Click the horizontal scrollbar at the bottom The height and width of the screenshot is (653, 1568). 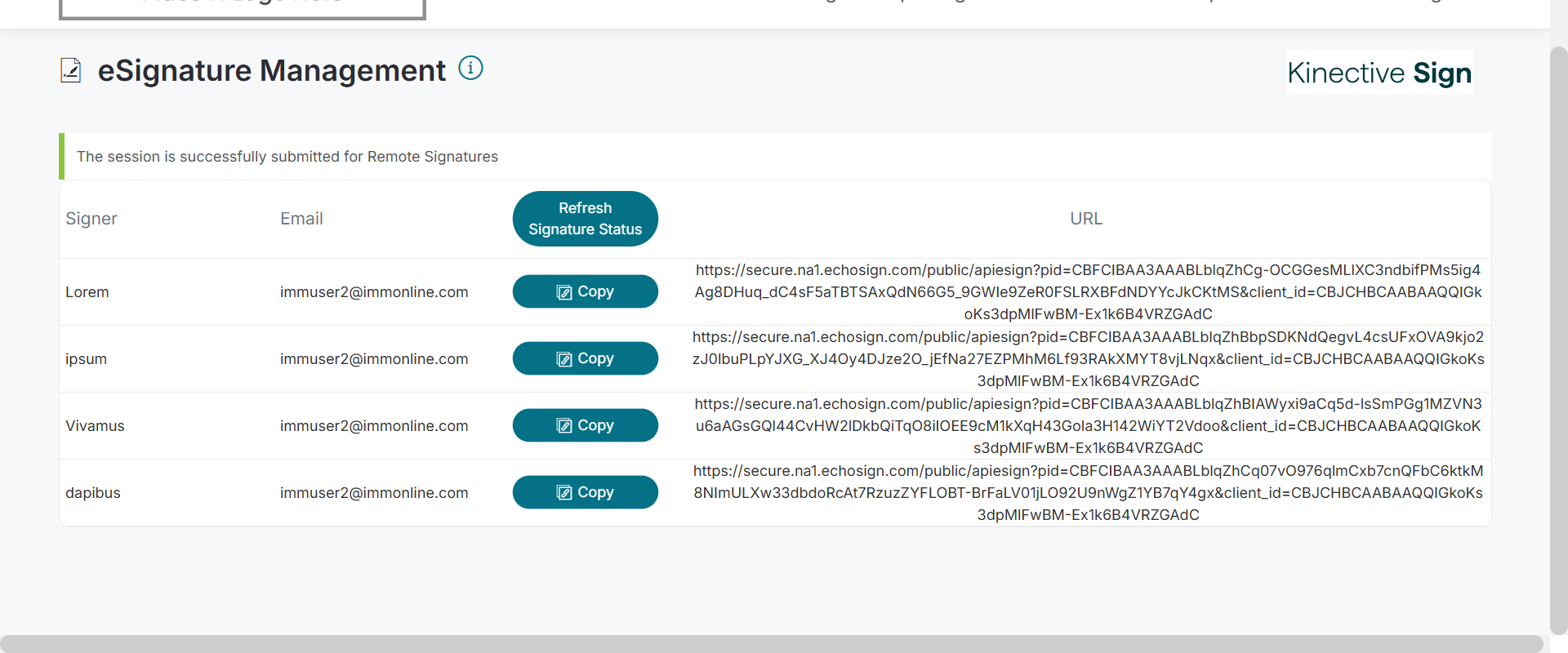[x=771, y=643]
